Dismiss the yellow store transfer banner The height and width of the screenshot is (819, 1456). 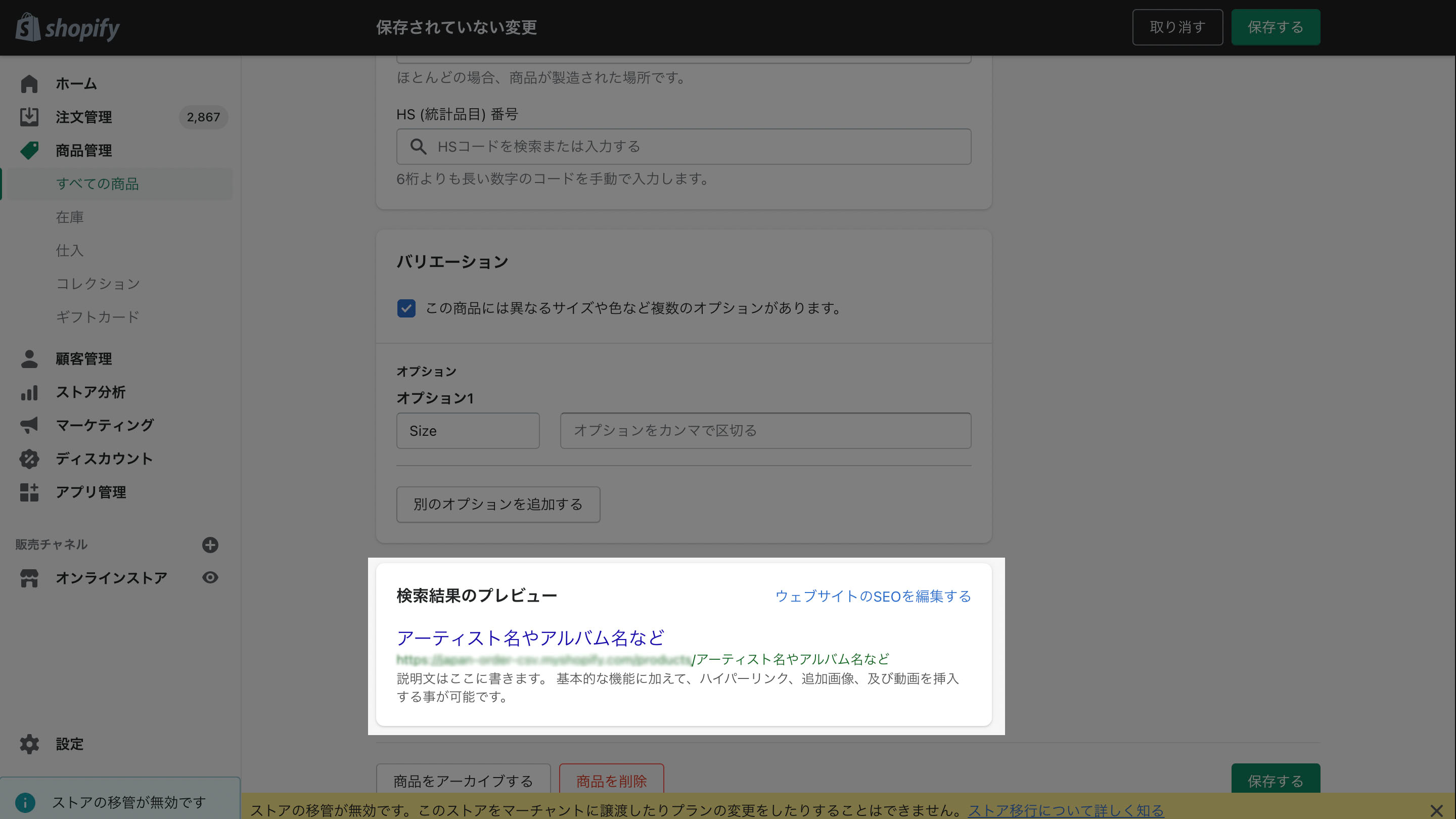pyautogui.click(x=1436, y=810)
